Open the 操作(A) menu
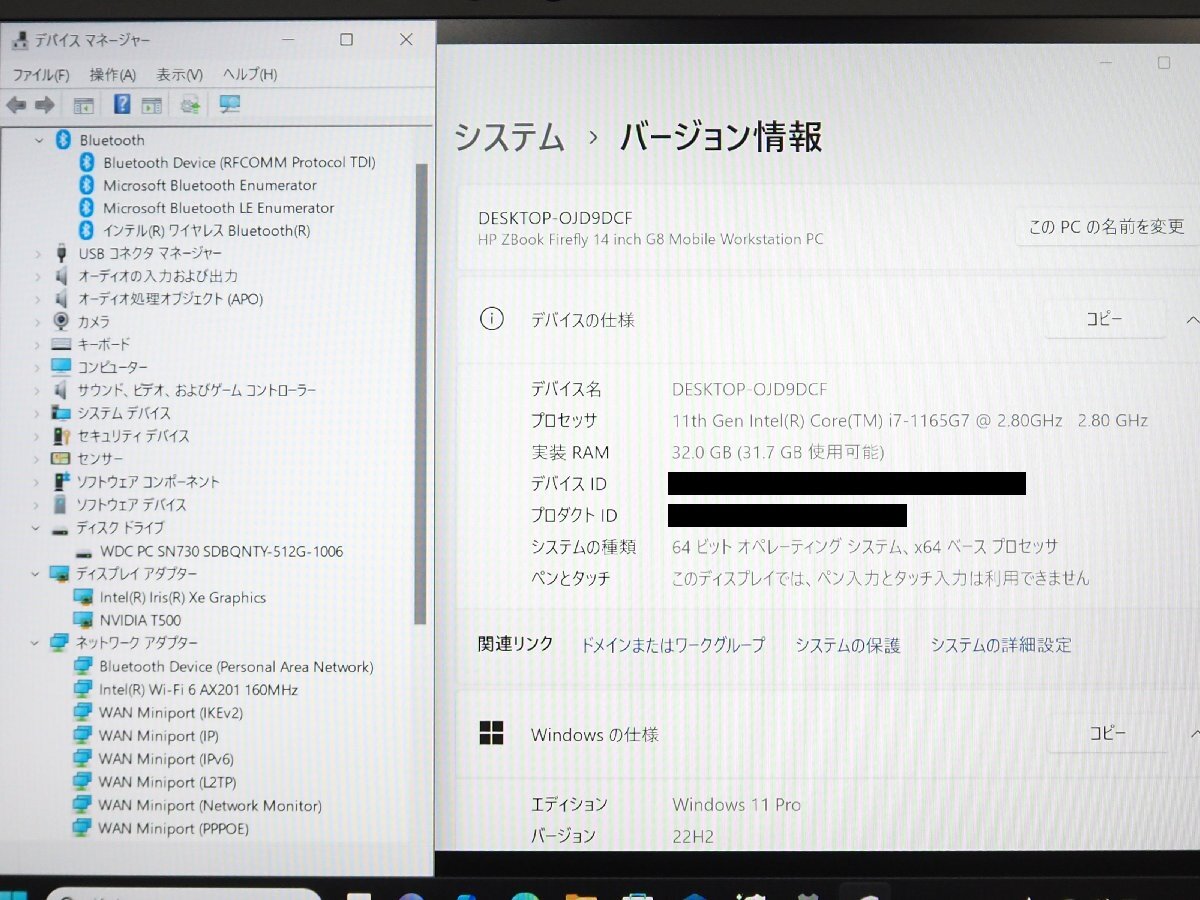1200x900 pixels. point(112,75)
